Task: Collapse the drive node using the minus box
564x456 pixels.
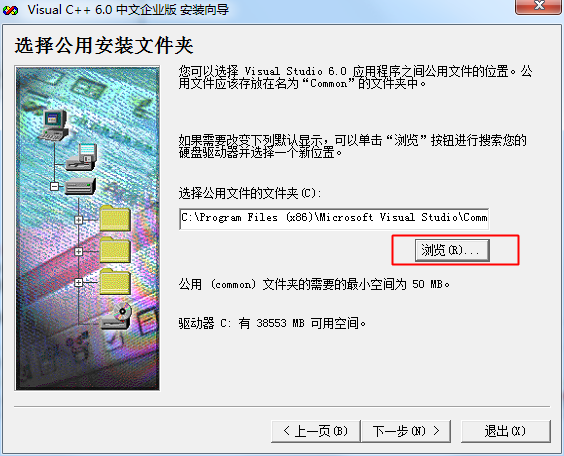Action: (54, 186)
